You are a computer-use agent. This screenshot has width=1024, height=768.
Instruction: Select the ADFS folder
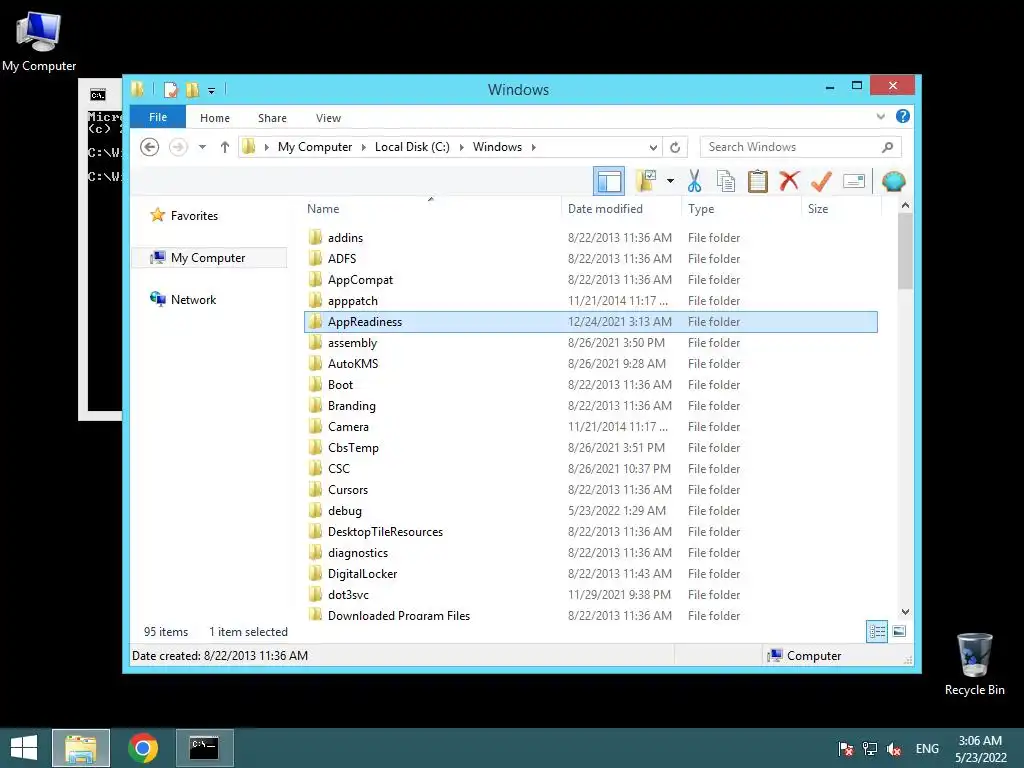tap(591, 259)
